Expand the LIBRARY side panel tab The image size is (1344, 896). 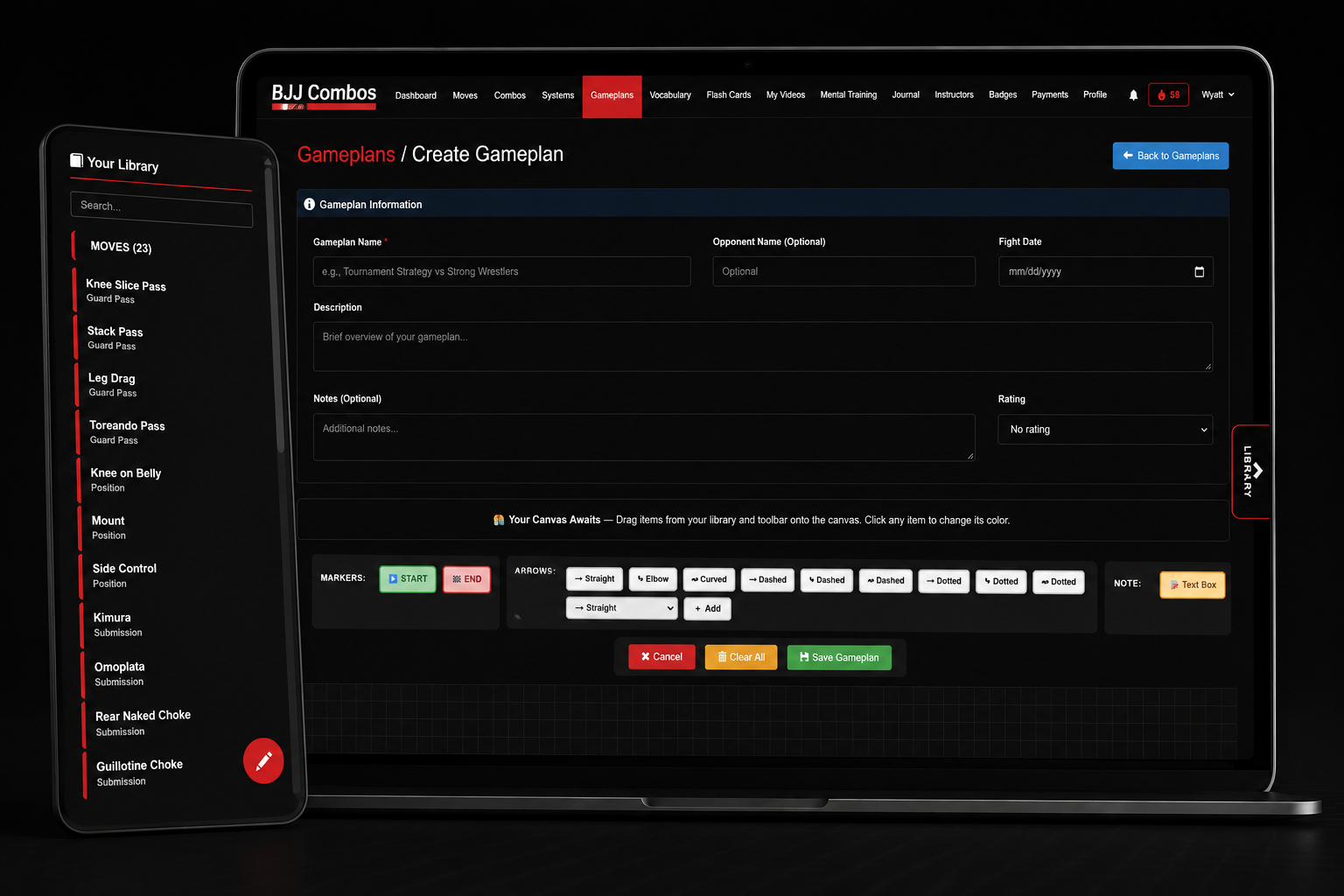[x=1250, y=472]
